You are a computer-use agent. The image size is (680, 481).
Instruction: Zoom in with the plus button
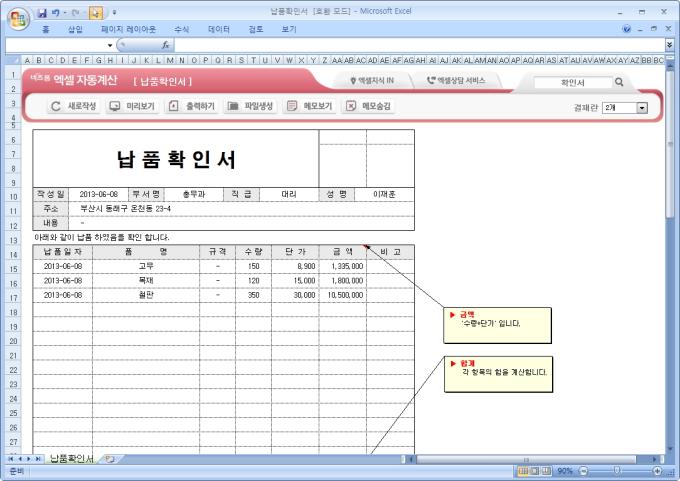tap(657, 471)
